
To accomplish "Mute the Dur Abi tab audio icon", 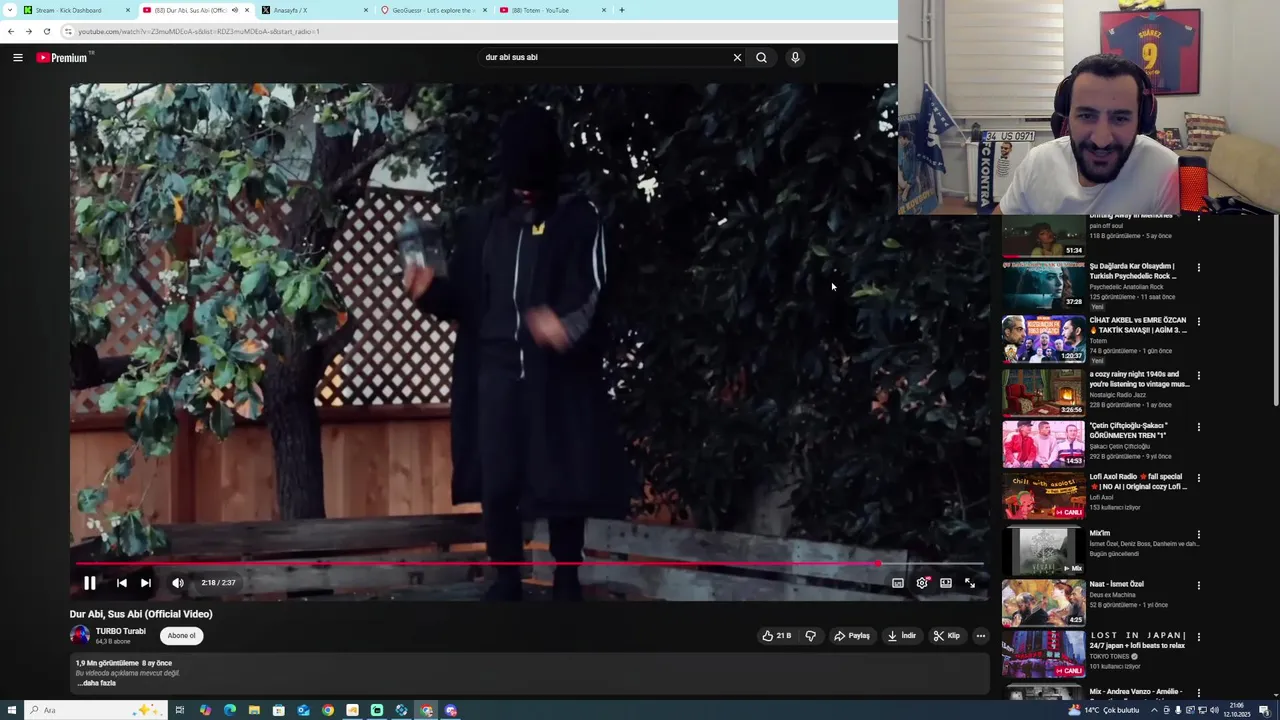I will 235,10.
